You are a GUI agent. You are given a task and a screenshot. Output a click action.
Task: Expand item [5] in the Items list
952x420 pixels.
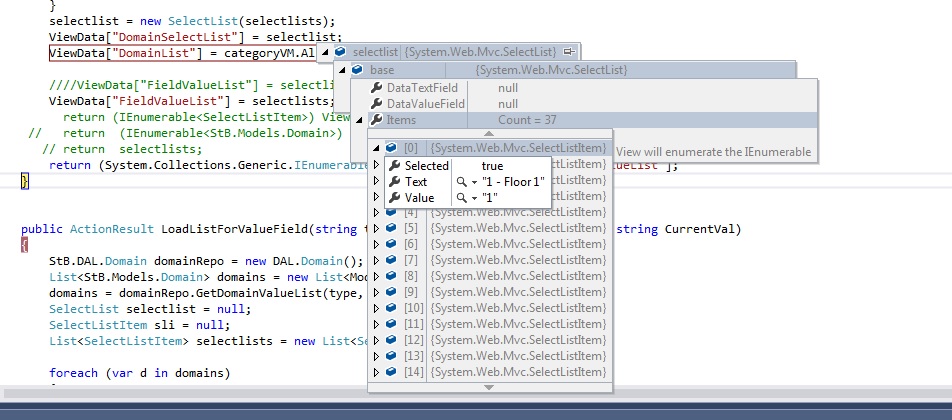pos(376,228)
